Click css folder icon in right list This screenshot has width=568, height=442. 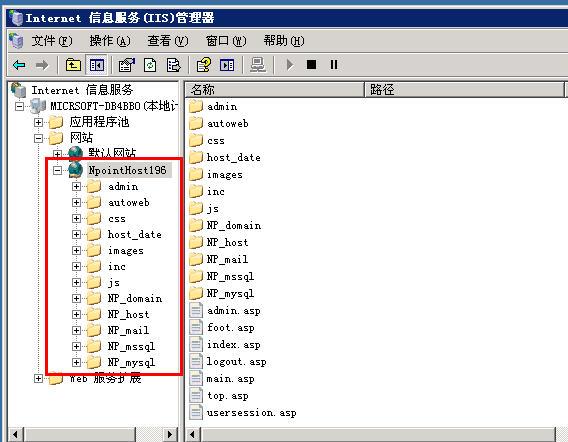click(x=196, y=141)
